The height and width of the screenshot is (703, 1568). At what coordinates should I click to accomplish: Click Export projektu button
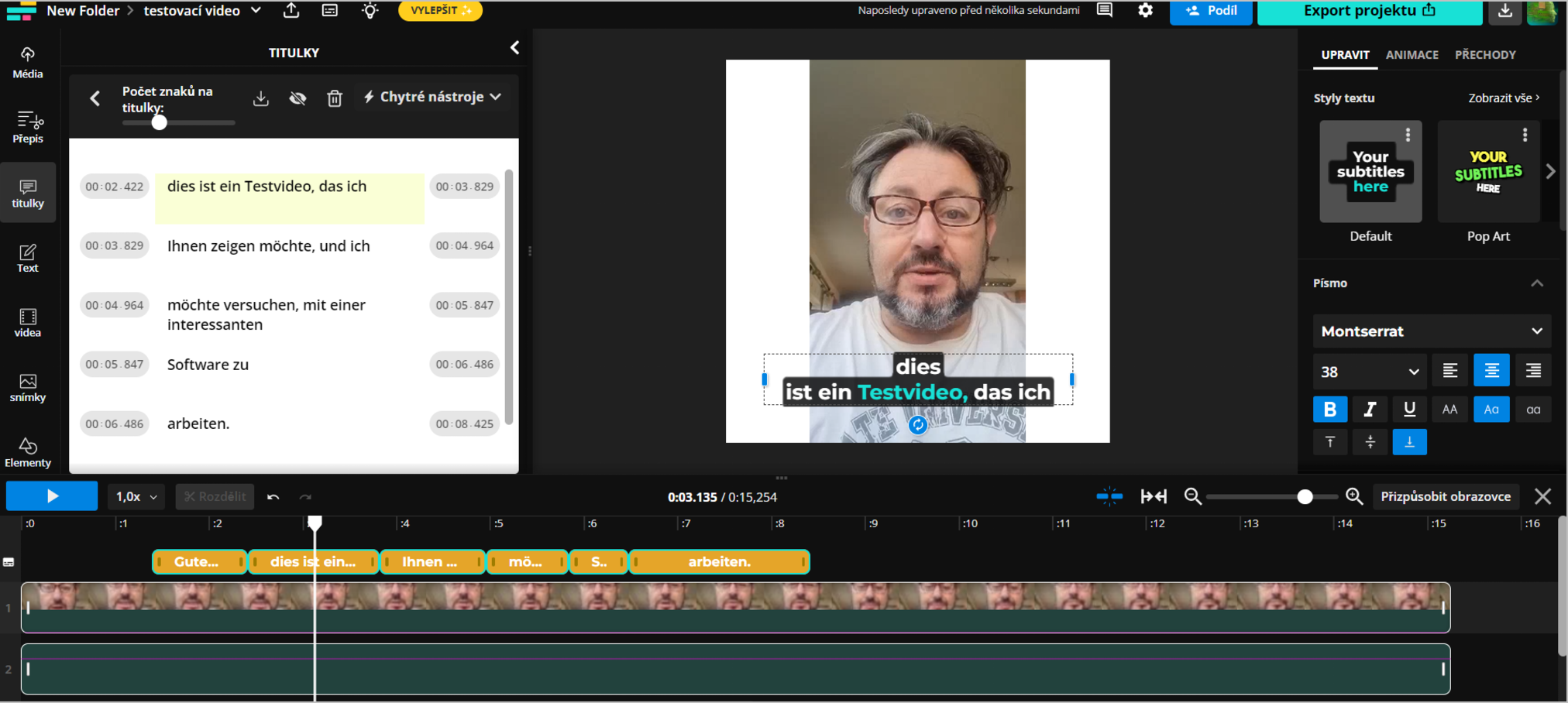pos(1370,11)
